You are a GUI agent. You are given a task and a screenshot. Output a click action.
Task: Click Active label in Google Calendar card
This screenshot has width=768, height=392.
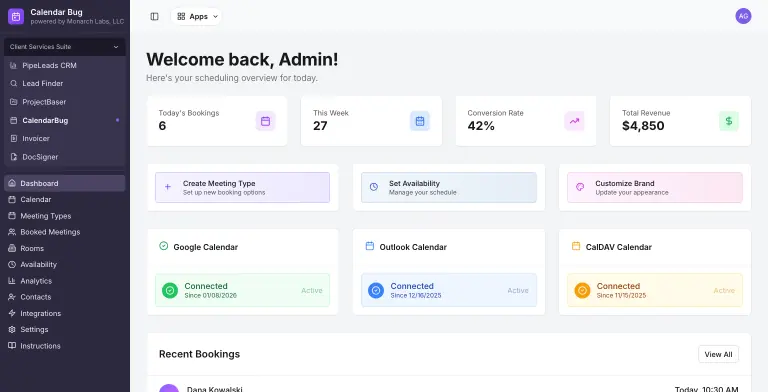pos(312,291)
